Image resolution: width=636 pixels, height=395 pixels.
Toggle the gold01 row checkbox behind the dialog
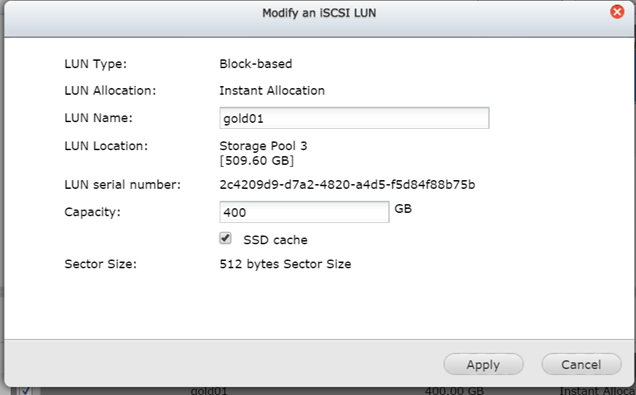[x=26, y=391]
